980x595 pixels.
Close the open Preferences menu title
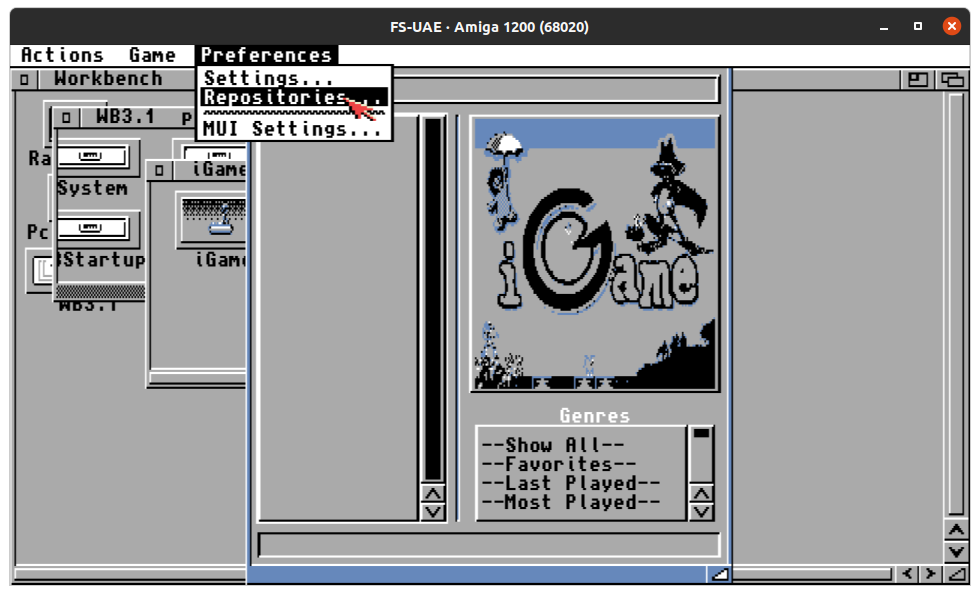266,55
